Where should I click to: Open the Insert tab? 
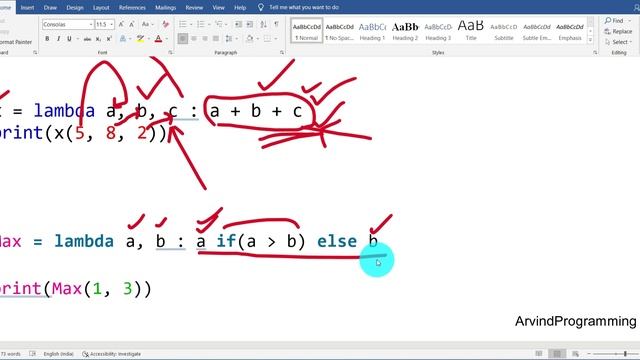[x=27, y=7]
